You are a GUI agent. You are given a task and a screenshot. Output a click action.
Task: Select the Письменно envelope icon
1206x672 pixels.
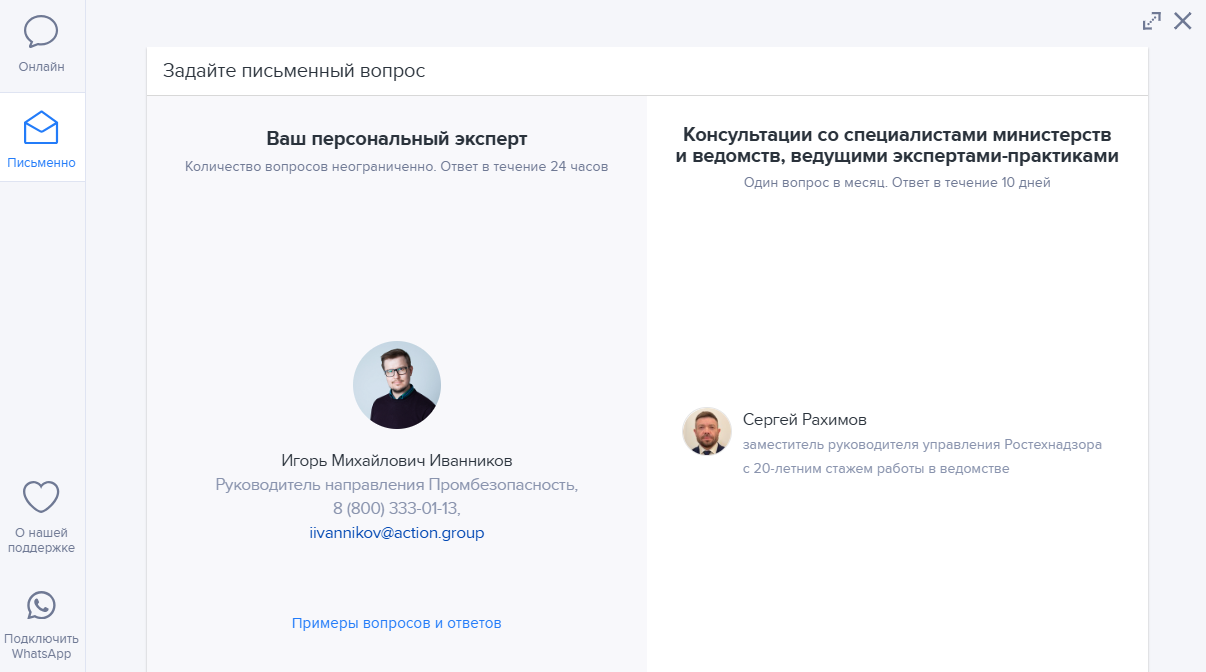point(41,128)
